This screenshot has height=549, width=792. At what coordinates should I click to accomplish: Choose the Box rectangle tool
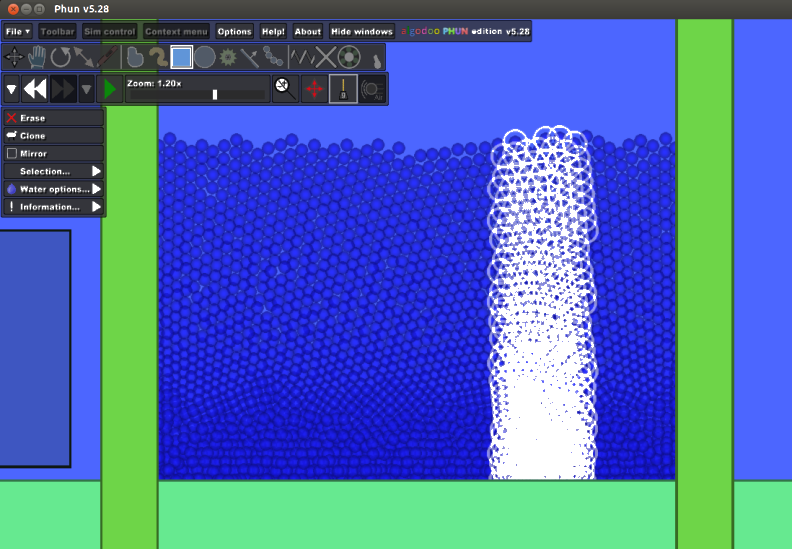coord(181,57)
